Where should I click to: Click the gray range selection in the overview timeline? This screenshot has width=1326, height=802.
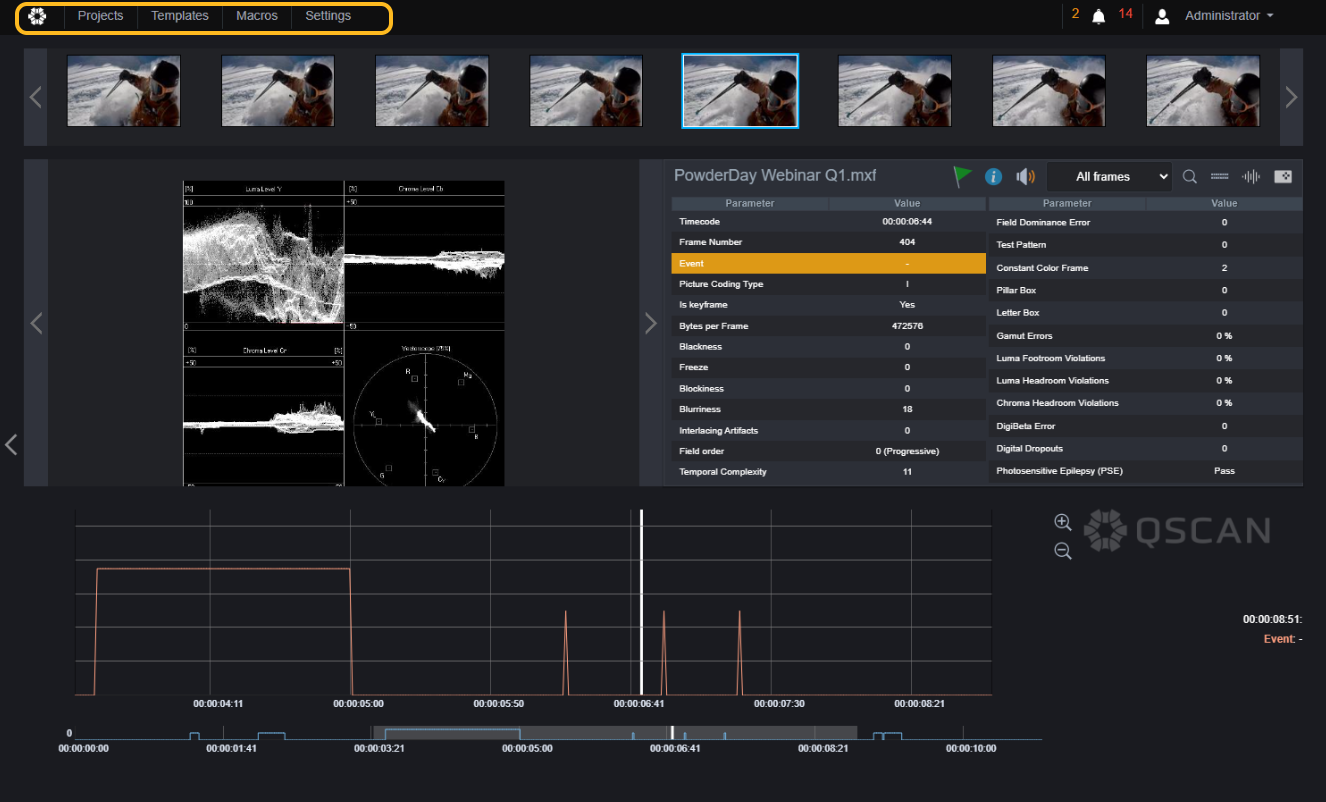click(614, 733)
